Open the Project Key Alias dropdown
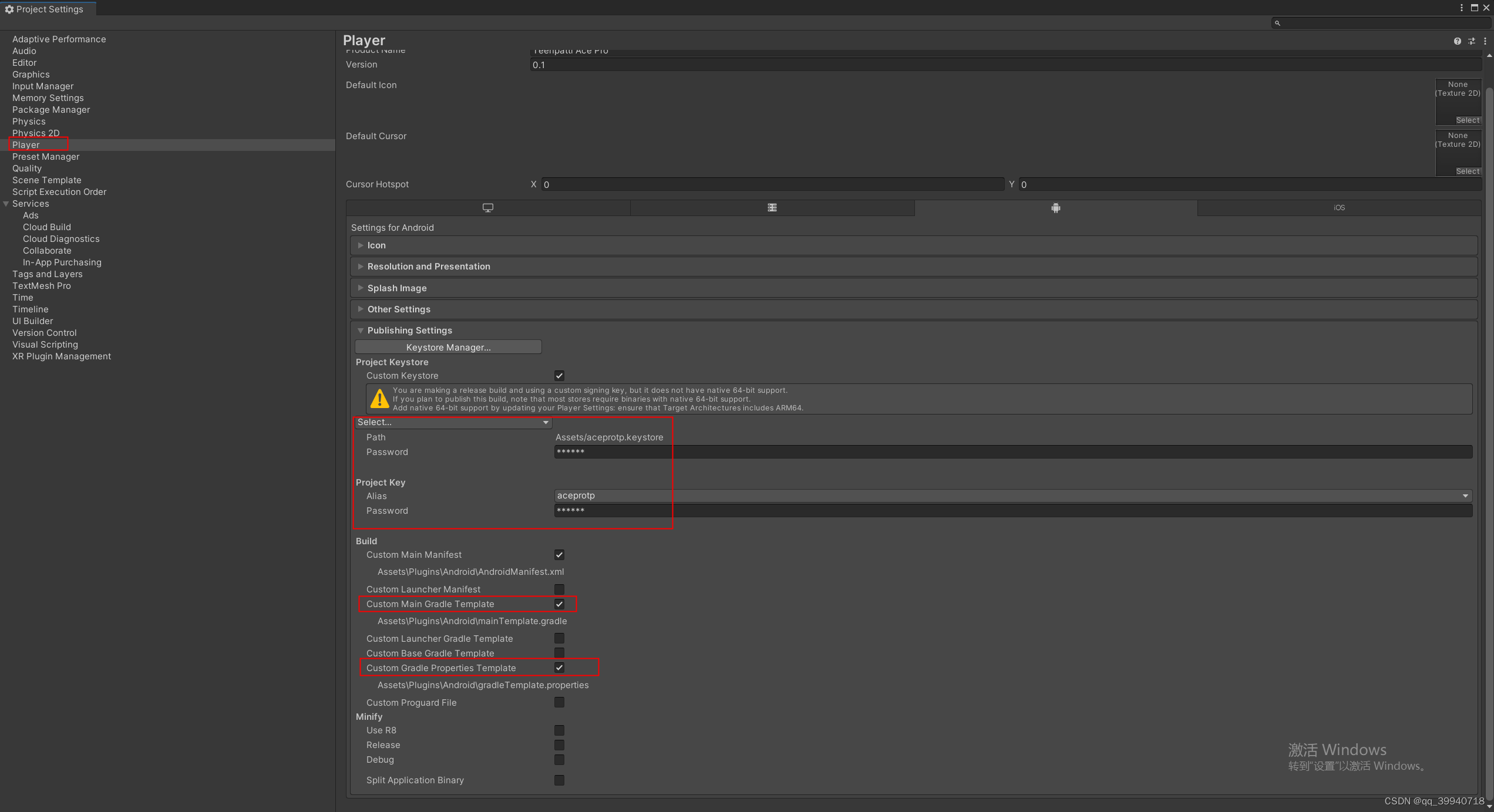 pyautogui.click(x=1013, y=496)
